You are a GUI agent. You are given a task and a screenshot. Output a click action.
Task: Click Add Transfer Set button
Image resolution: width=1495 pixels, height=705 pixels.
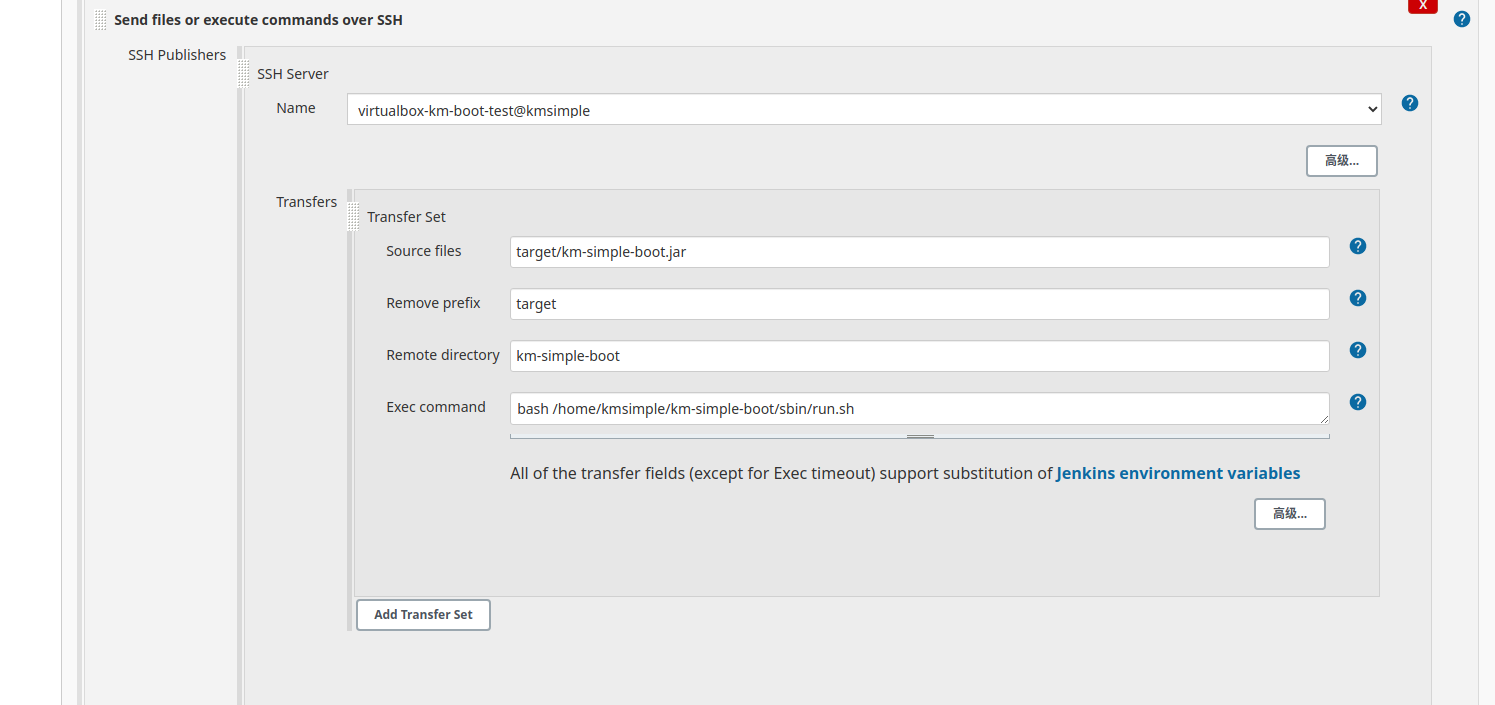(423, 615)
